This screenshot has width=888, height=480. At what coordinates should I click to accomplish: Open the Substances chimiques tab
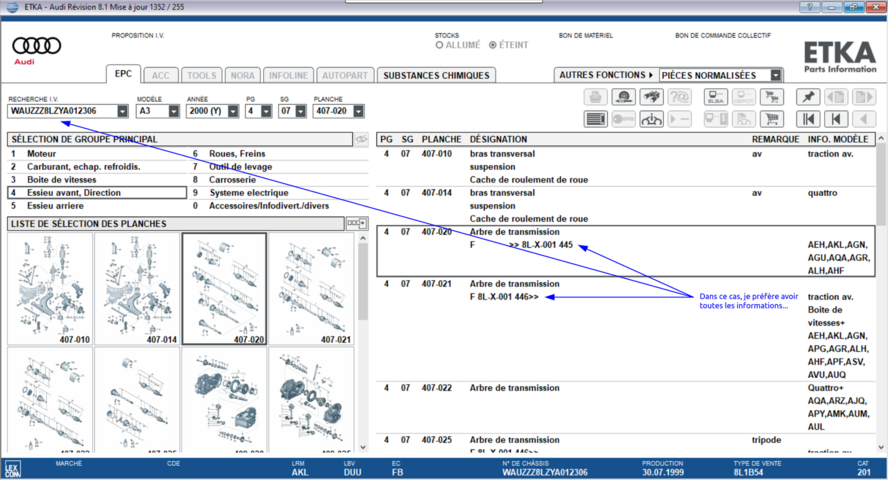[436, 75]
